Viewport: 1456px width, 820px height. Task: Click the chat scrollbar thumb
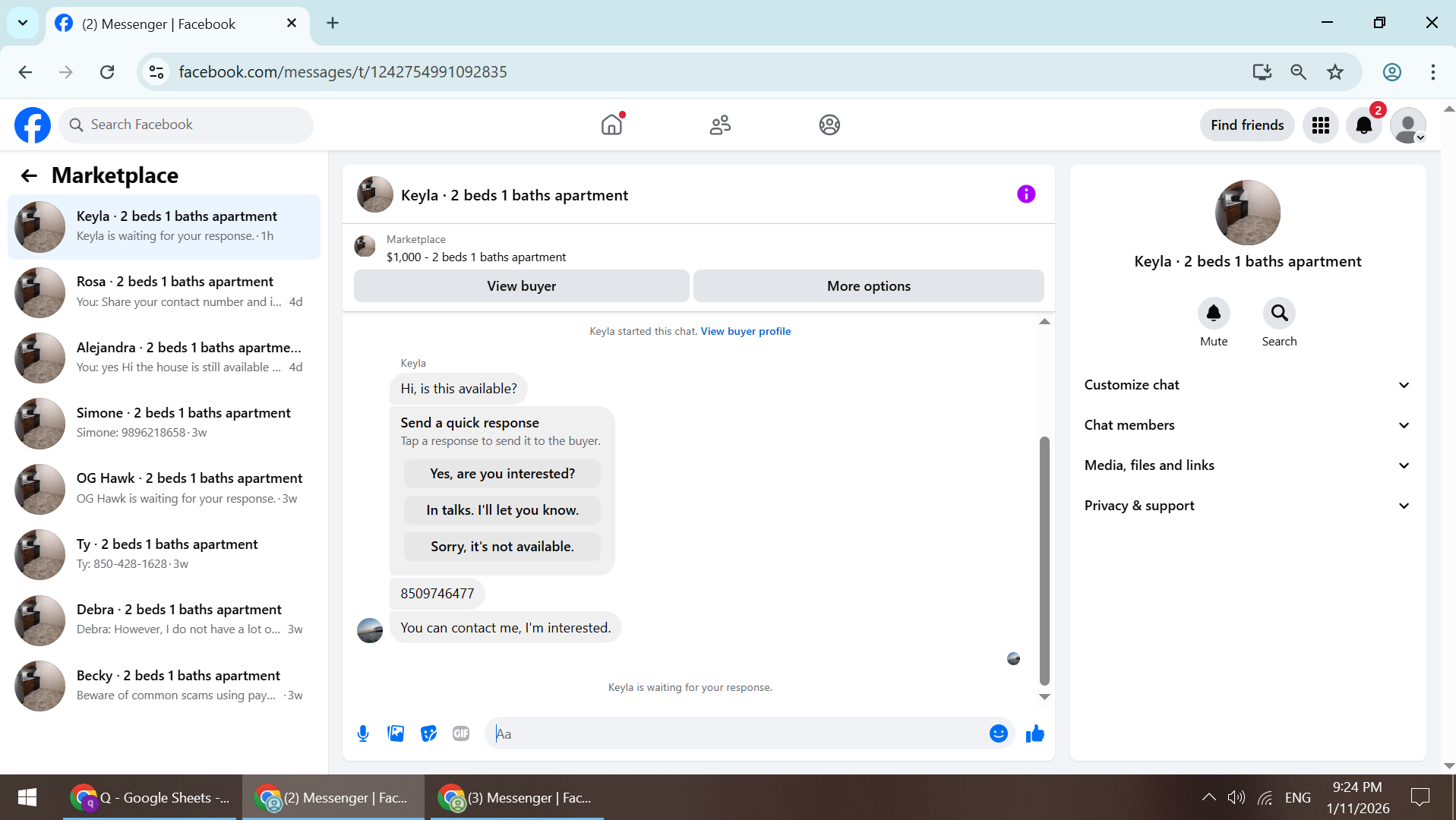coord(1044,561)
